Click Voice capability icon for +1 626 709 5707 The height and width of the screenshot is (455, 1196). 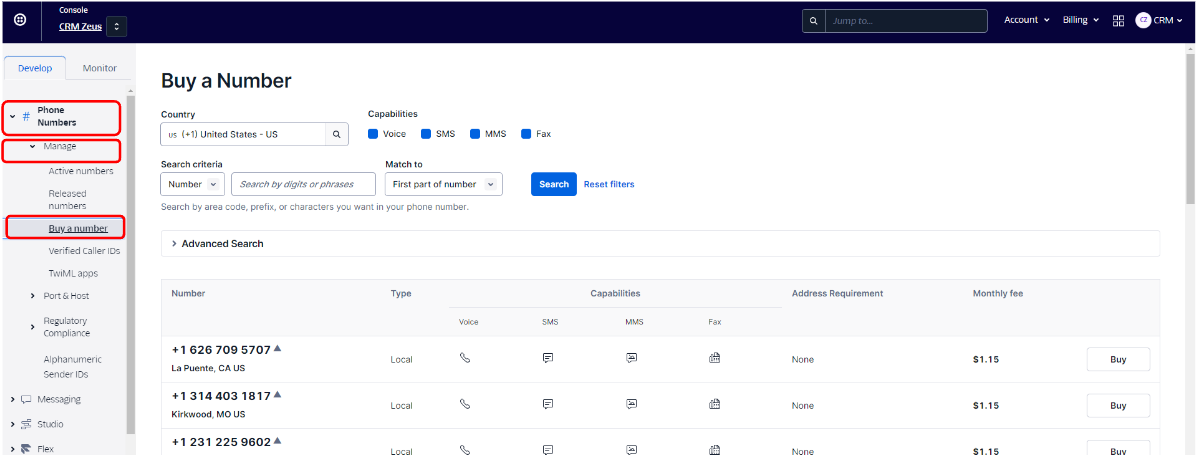(465, 358)
